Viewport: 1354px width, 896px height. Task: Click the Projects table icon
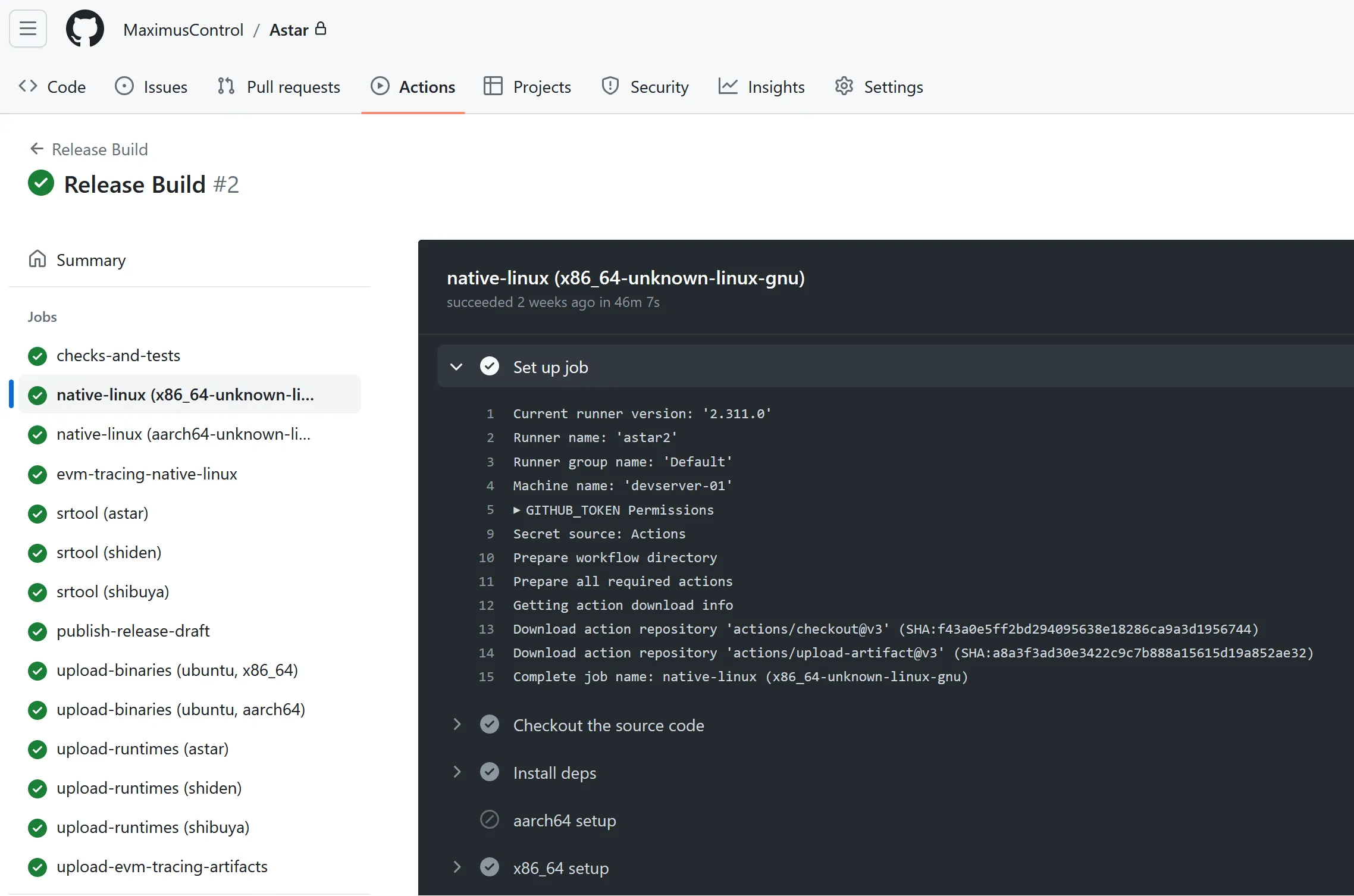493,86
